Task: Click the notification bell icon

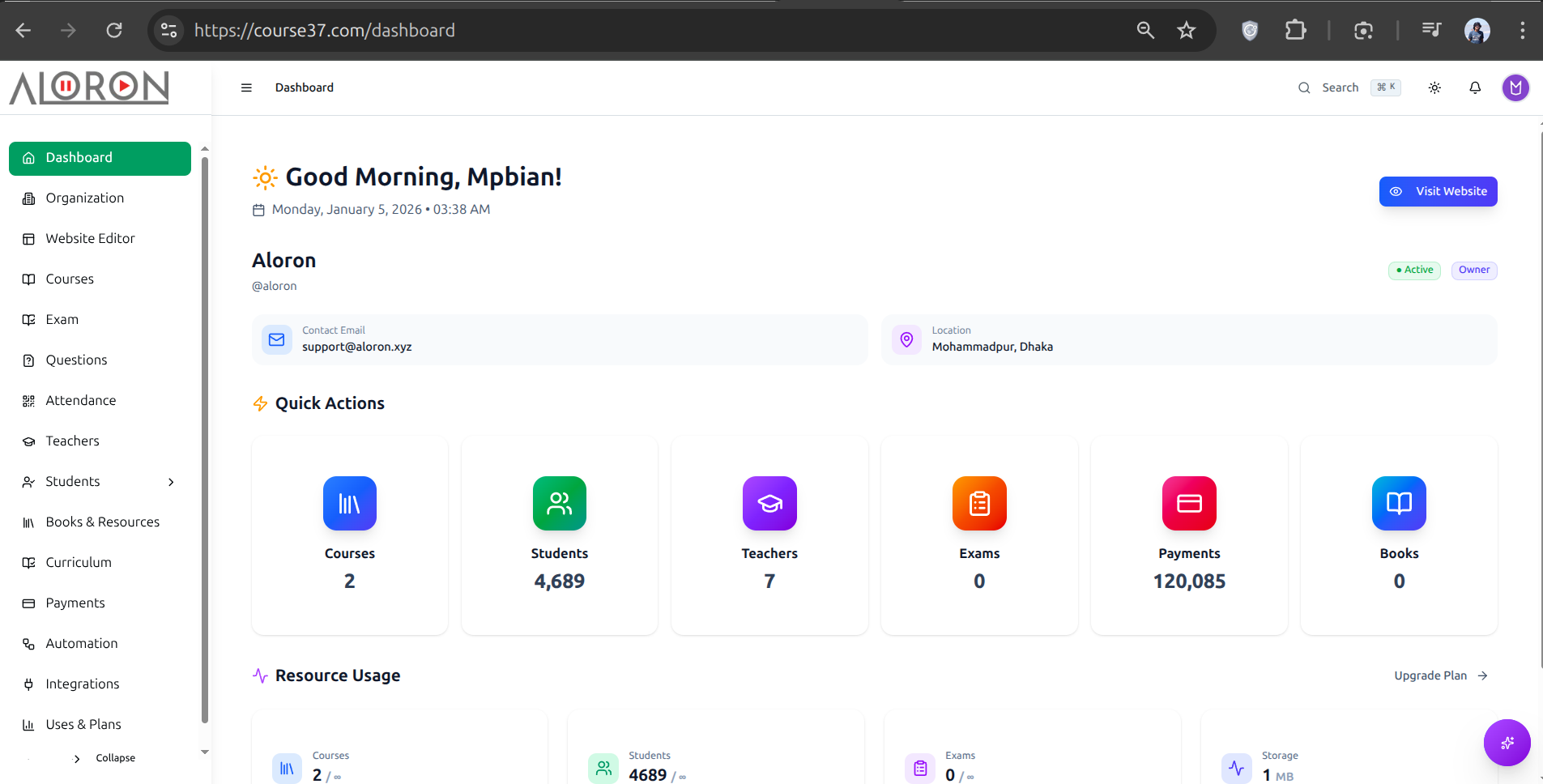Action: (1475, 87)
